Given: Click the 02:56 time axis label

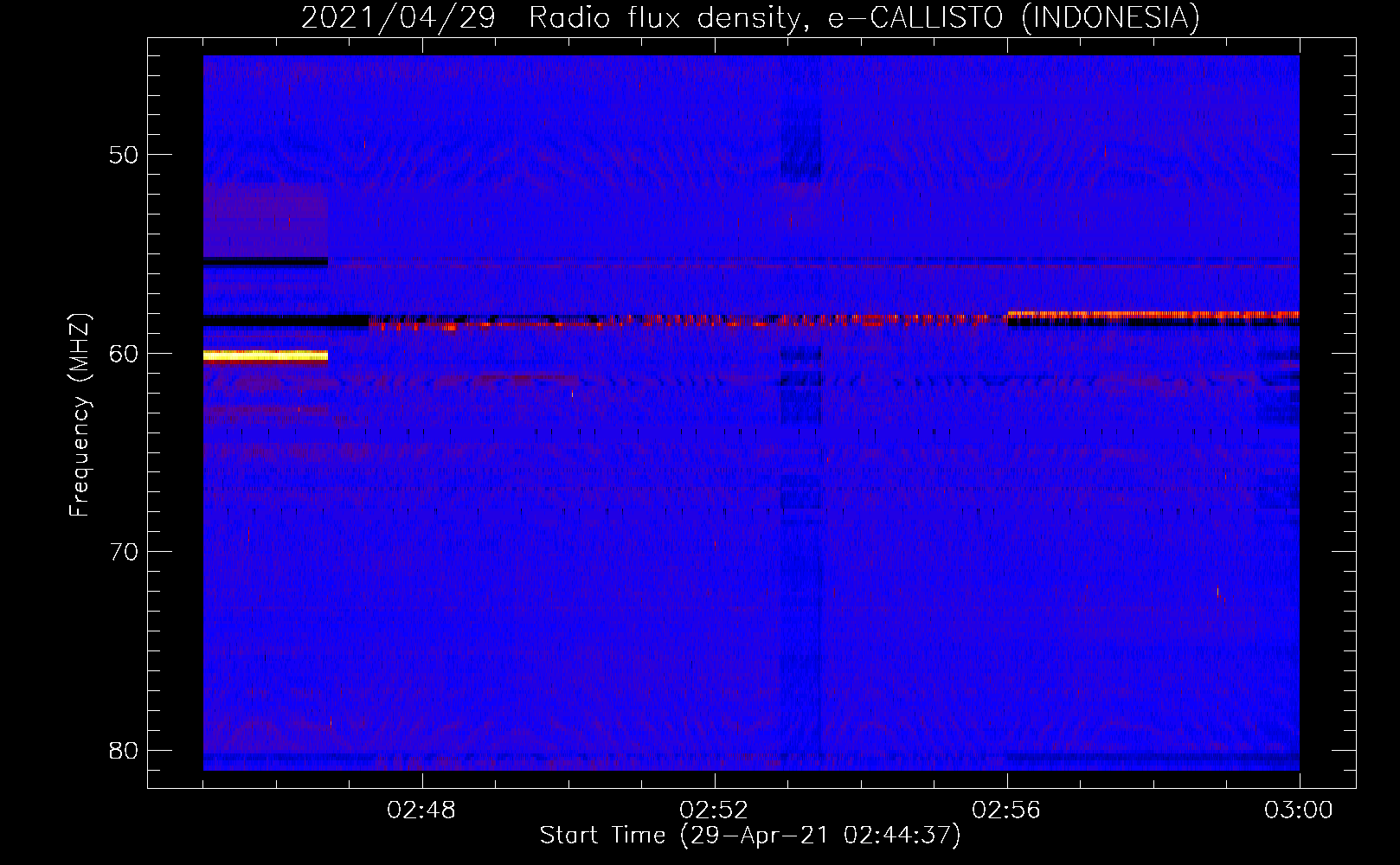Looking at the screenshot, I should (1006, 811).
